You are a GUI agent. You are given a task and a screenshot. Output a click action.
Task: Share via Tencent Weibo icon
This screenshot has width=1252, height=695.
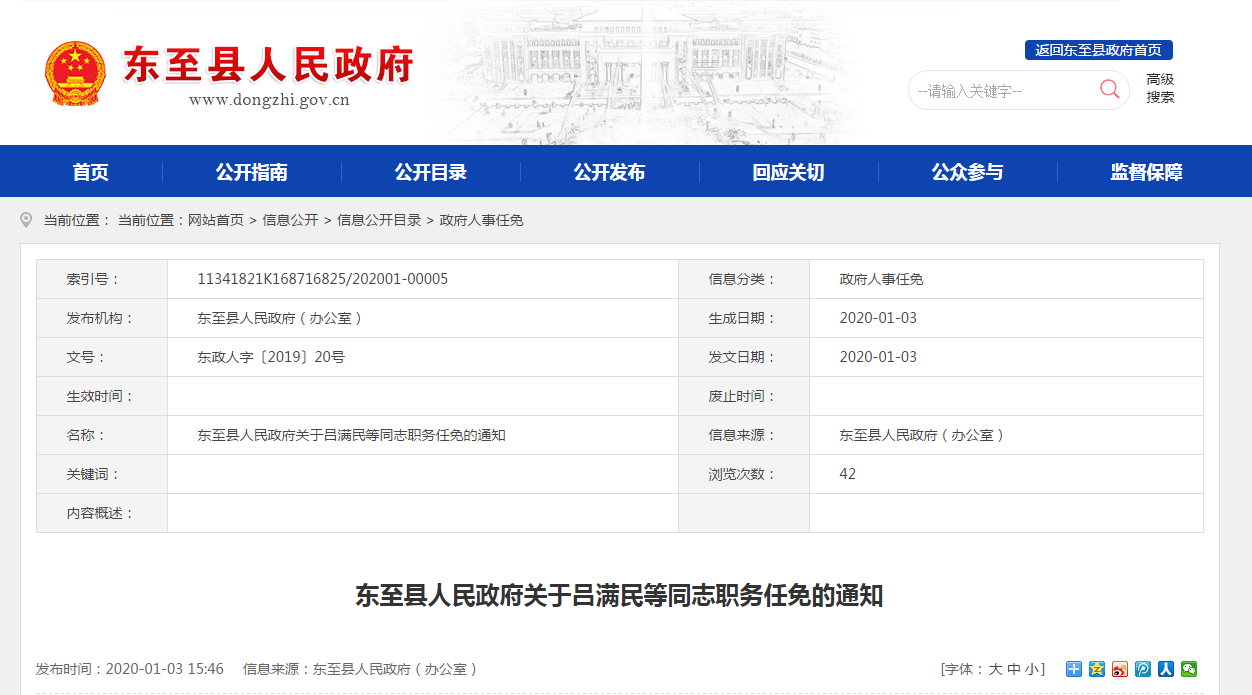(1143, 669)
